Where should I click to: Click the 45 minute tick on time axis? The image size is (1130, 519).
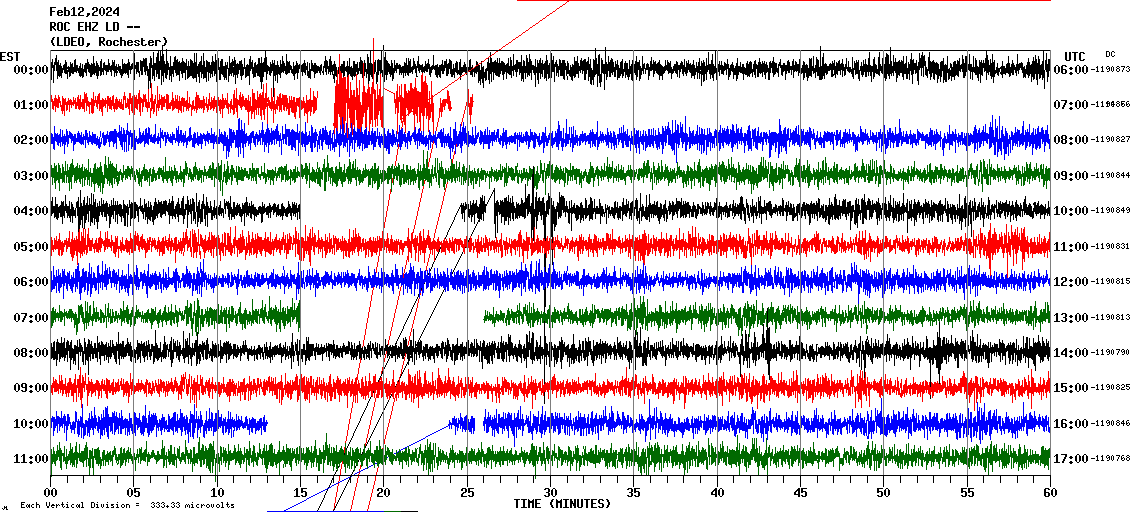pyautogui.click(x=800, y=492)
